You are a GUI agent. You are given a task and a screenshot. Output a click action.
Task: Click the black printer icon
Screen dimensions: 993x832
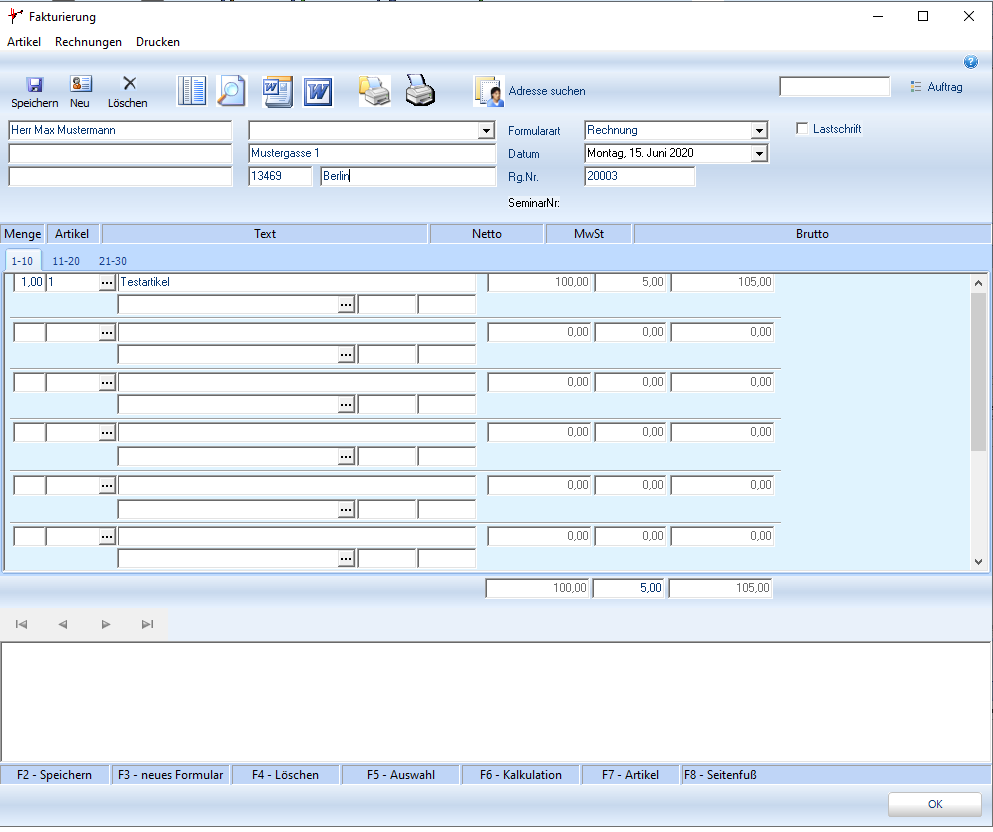[420, 91]
